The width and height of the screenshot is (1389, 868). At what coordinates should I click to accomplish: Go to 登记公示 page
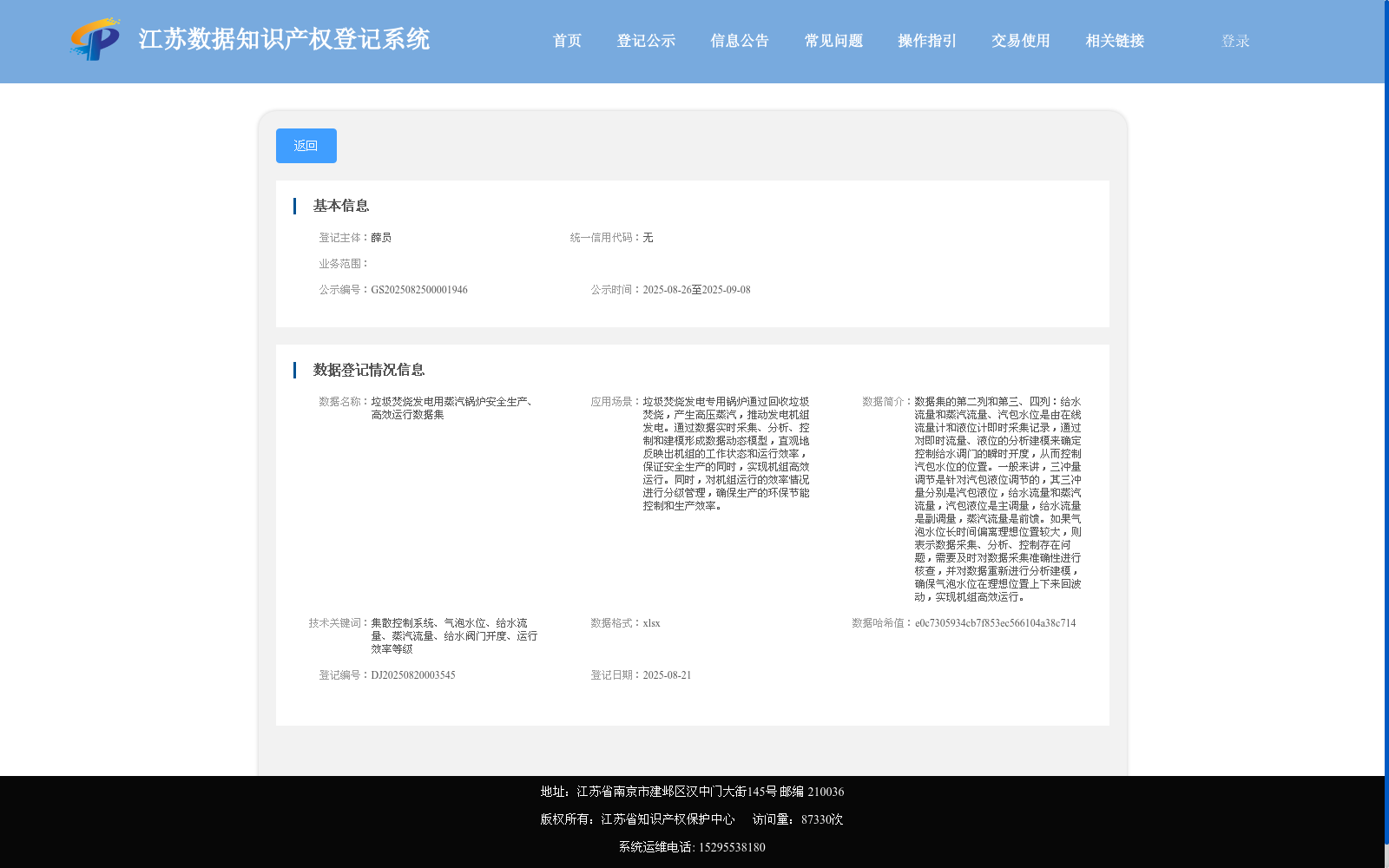point(646,41)
